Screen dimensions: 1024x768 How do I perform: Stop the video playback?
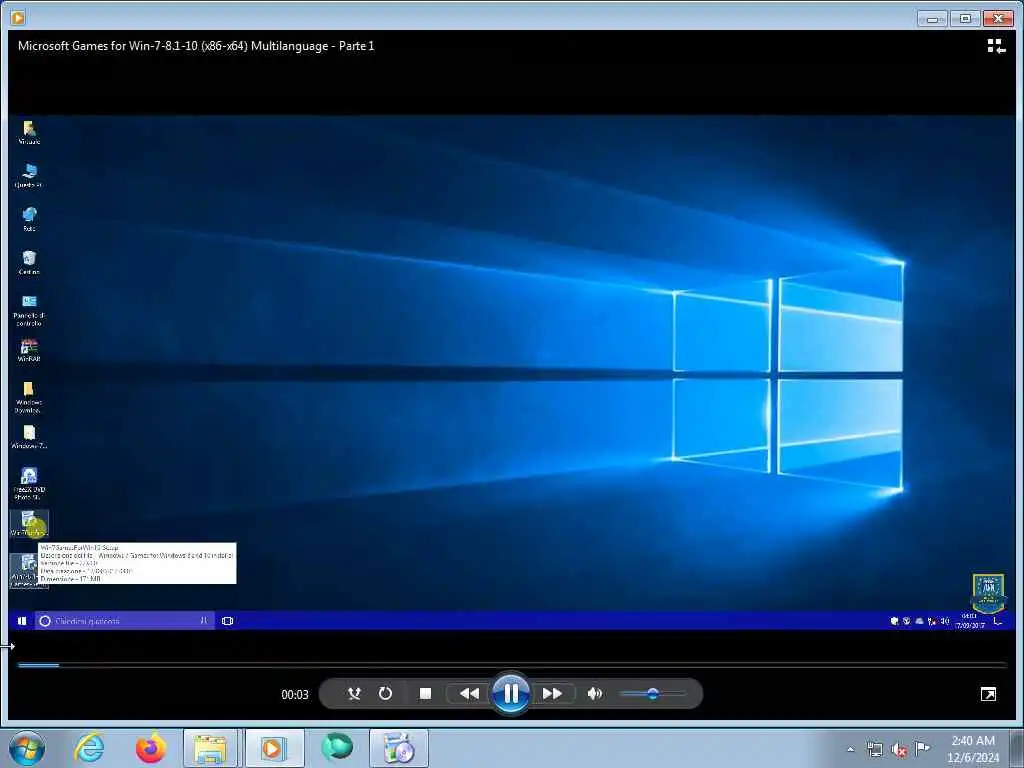tap(425, 694)
